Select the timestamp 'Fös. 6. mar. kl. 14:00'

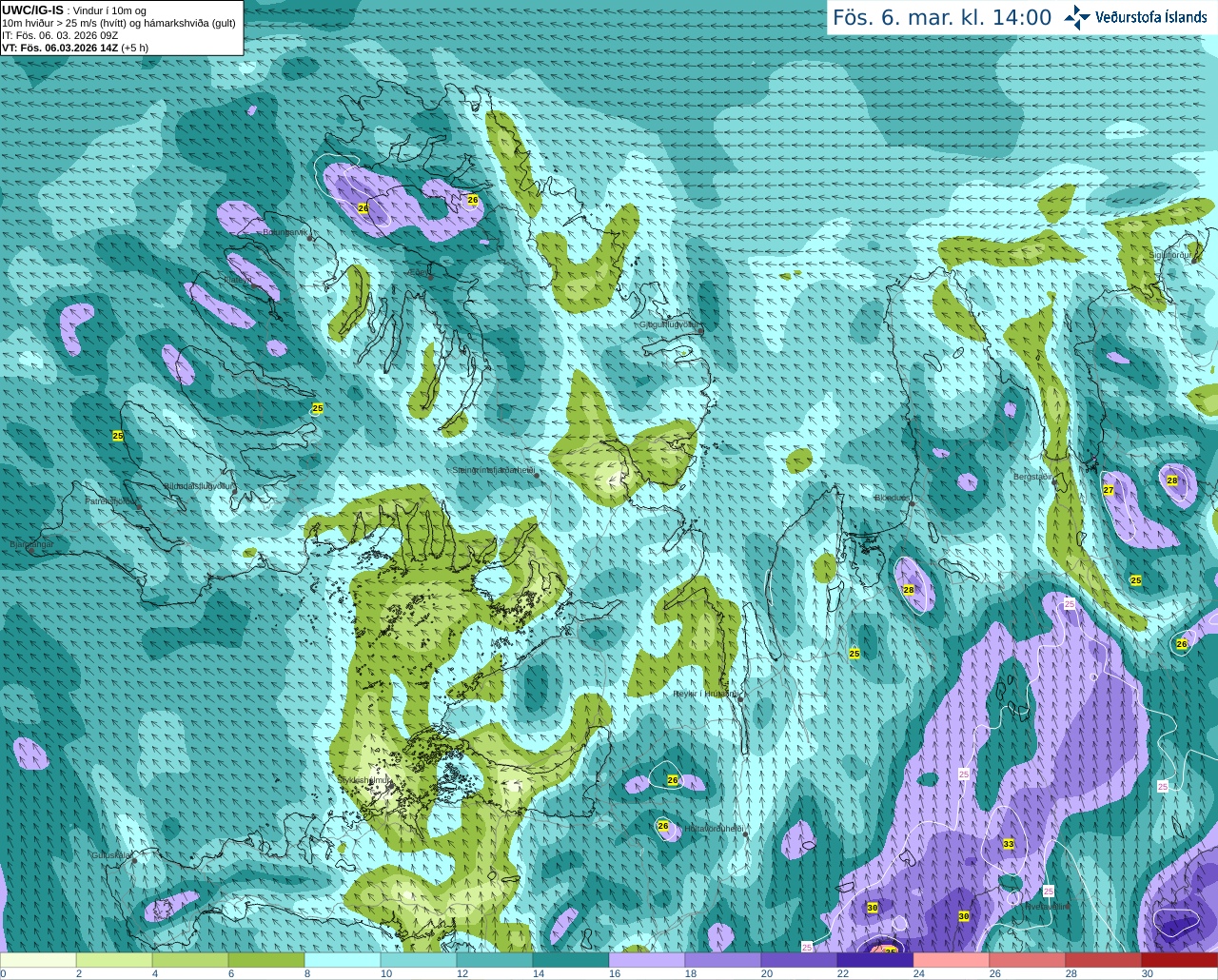(942, 17)
